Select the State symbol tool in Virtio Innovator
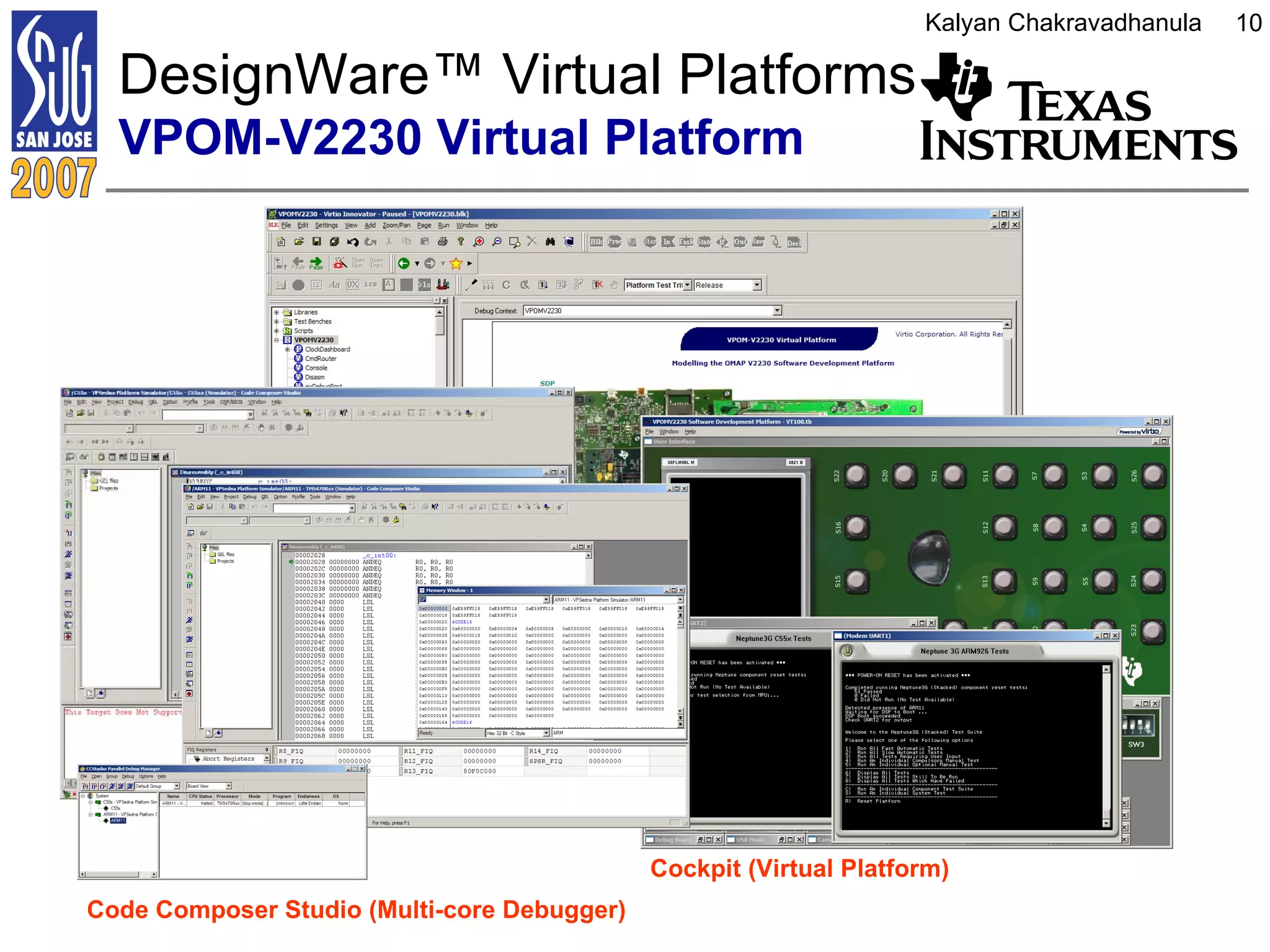Screen dimensions: 1270x952 tap(704, 242)
